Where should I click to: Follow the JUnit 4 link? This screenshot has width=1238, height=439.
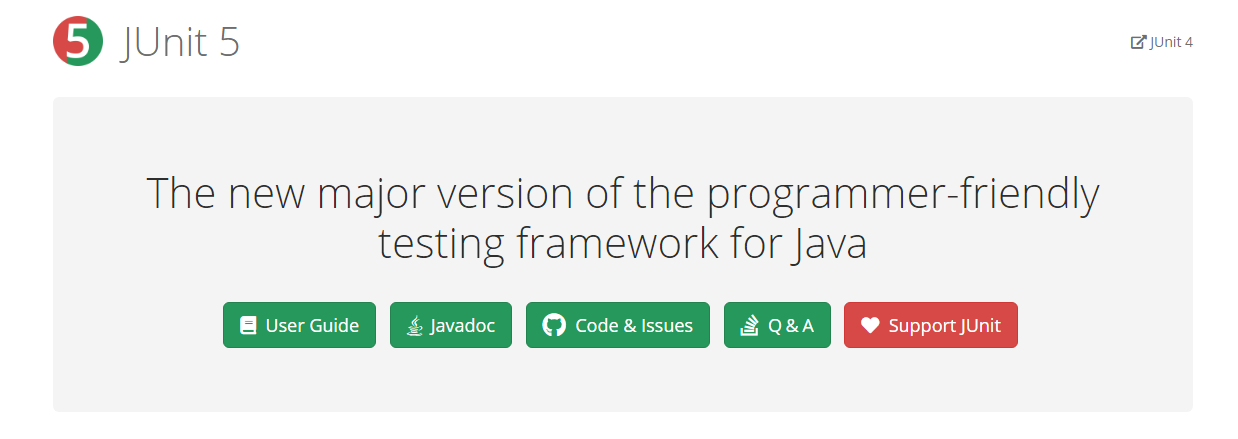pyautogui.click(x=1171, y=42)
